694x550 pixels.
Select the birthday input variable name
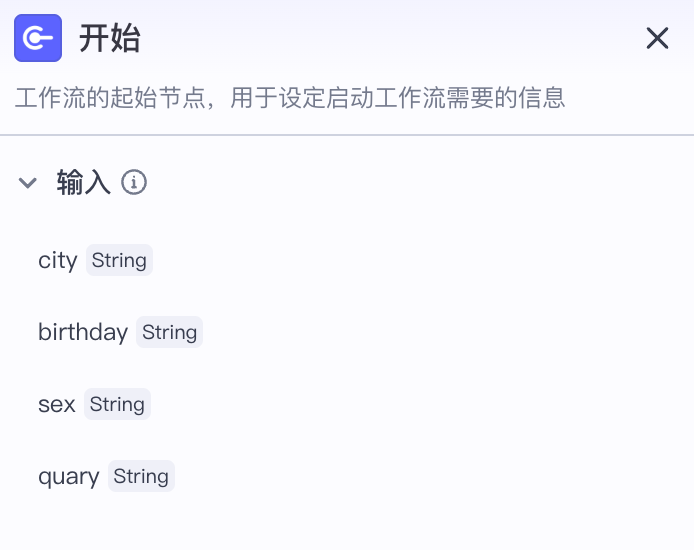83,332
